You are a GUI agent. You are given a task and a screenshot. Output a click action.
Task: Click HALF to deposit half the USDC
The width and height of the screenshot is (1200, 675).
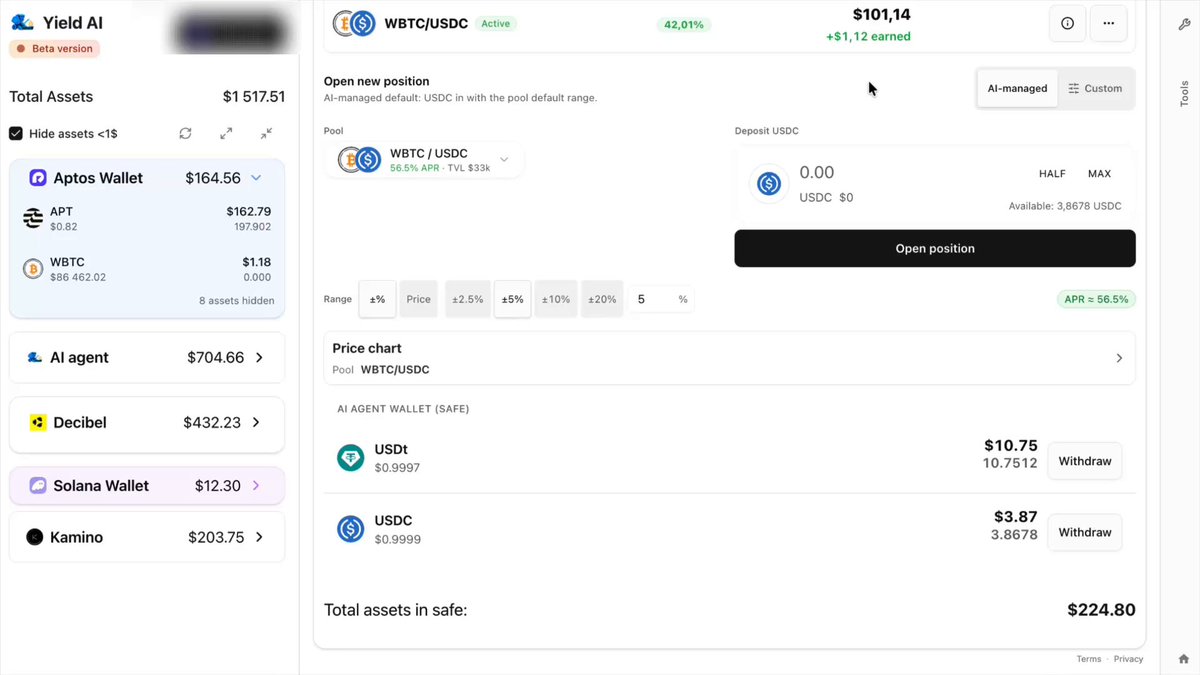tap(1052, 174)
